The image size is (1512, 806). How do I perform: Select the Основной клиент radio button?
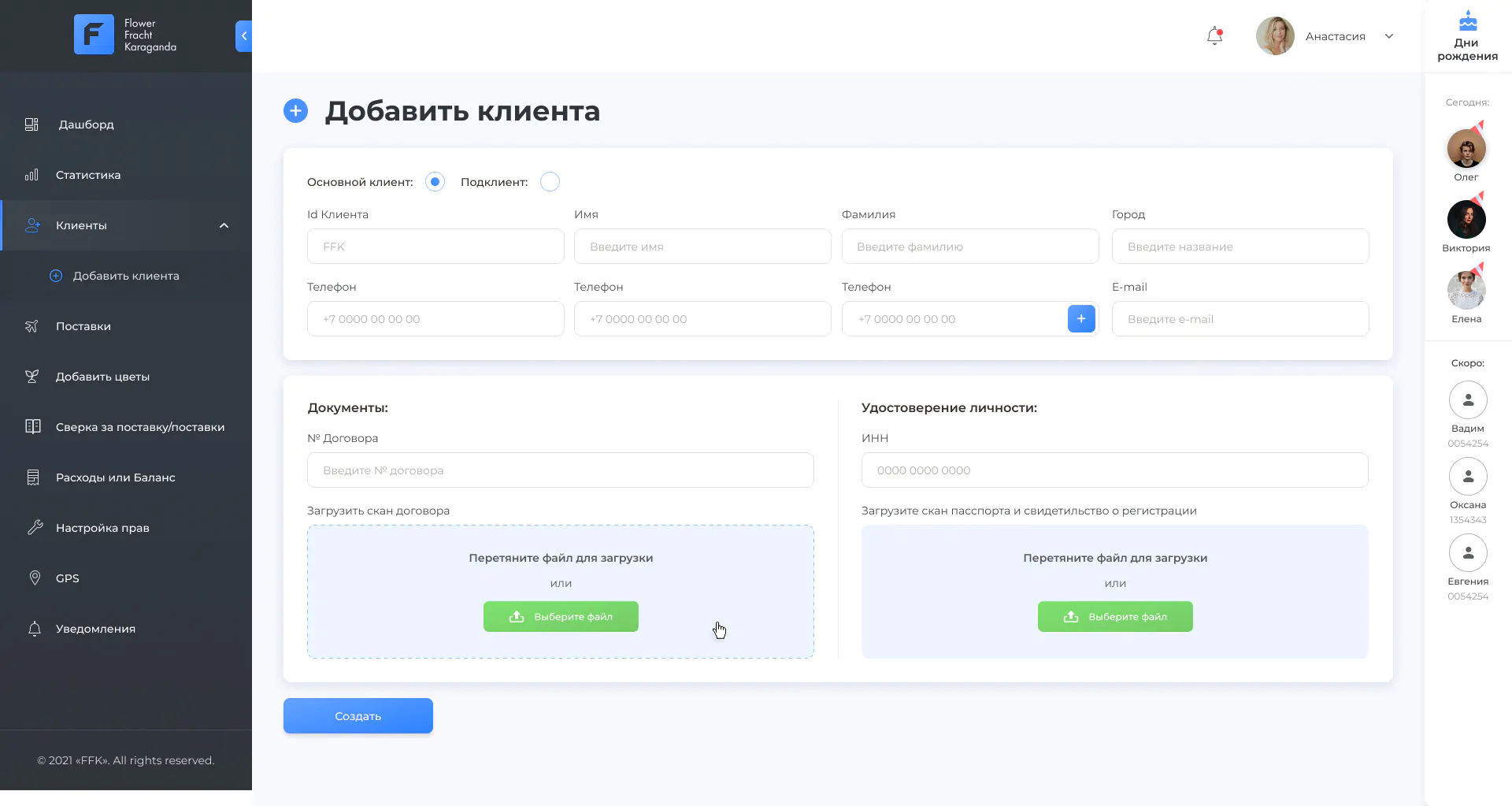coord(435,182)
